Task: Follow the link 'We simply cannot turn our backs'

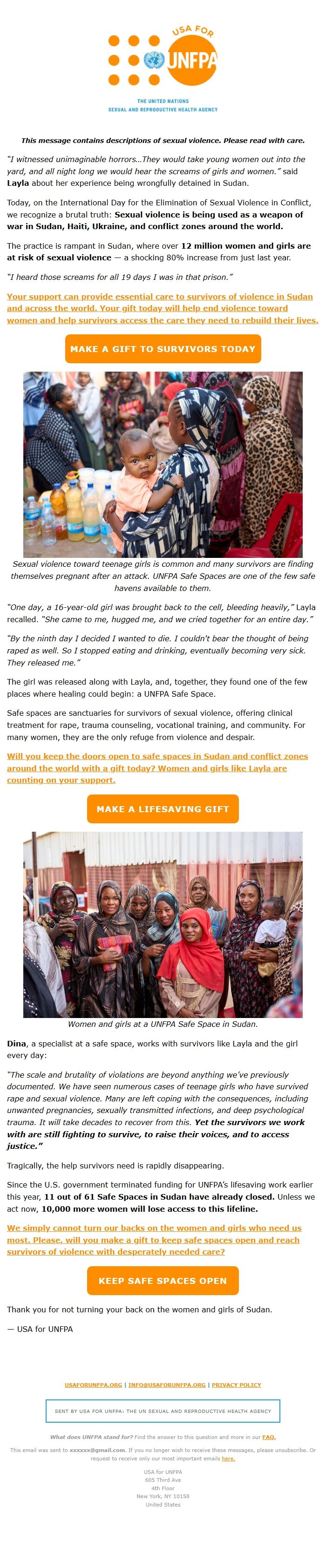Action: pos(153,1240)
